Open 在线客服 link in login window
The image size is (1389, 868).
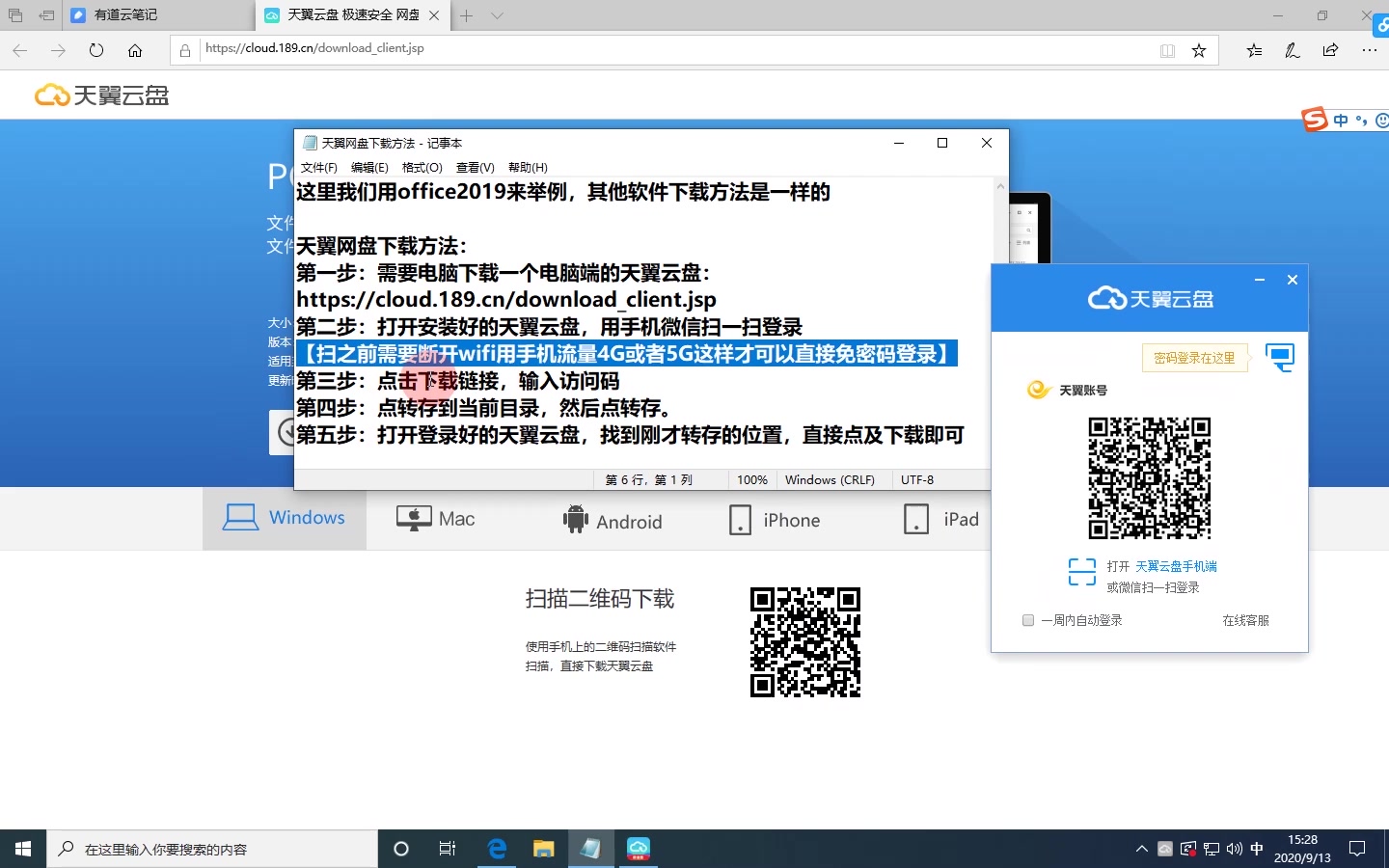click(x=1245, y=620)
